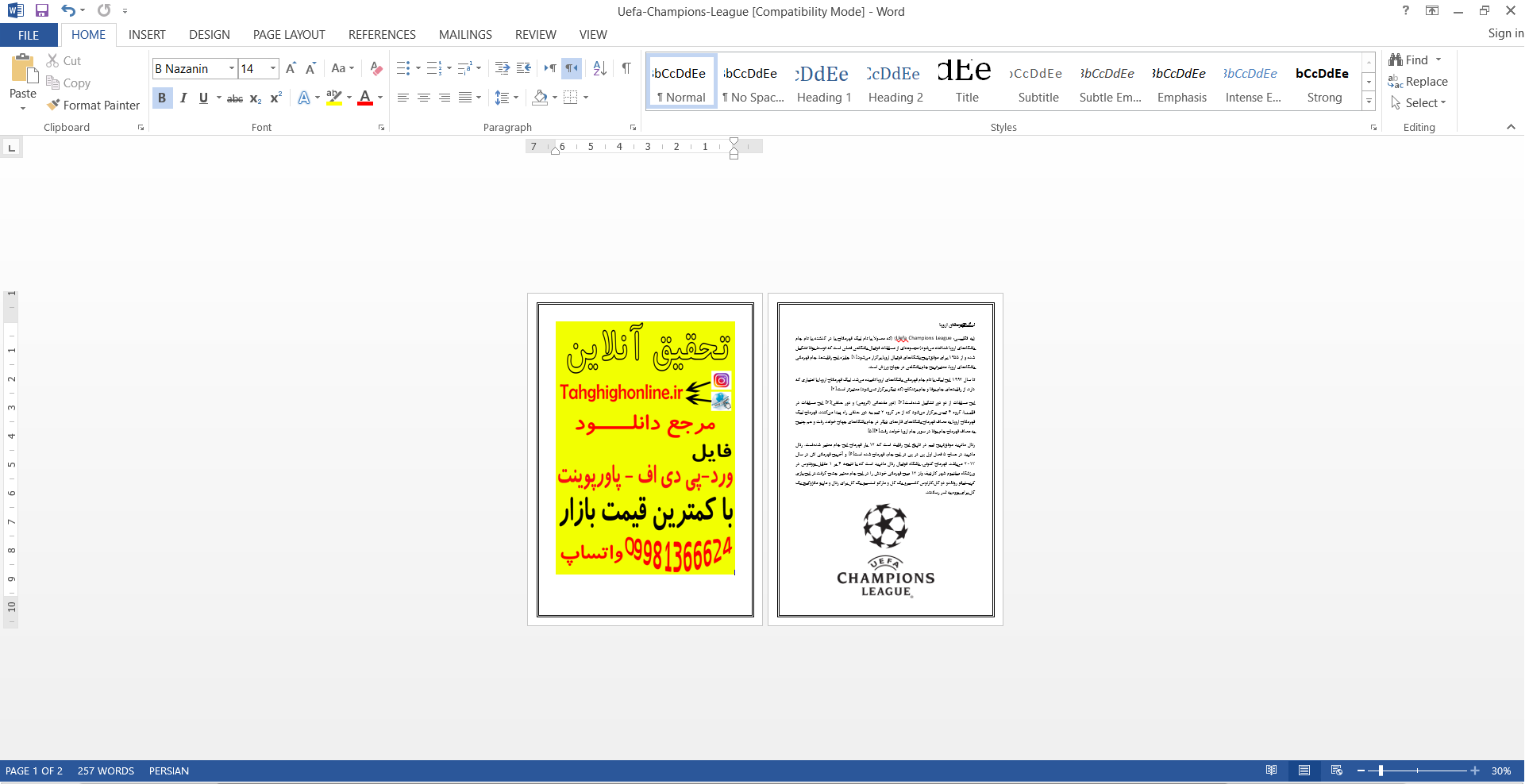Zoom in with the plus button
Image resolution: width=1529 pixels, height=784 pixels.
click(x=1475, y=771)
